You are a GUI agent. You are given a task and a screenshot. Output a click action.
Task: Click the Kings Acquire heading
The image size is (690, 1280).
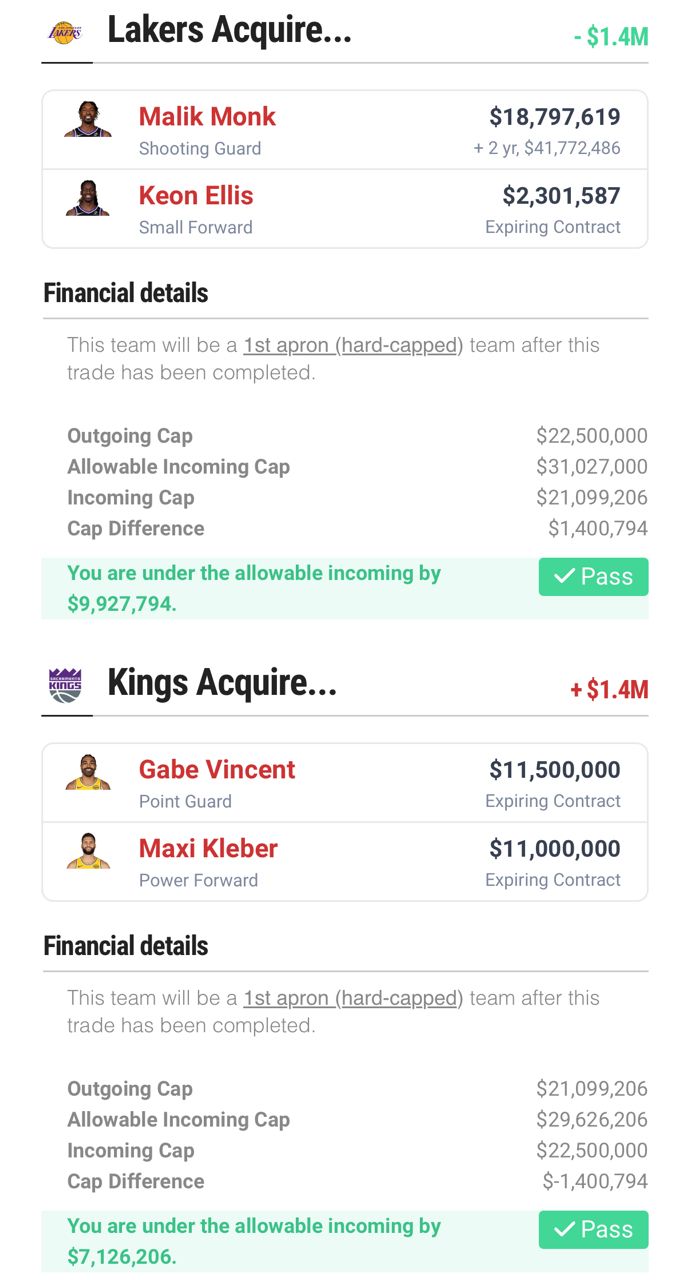point(222,684)
